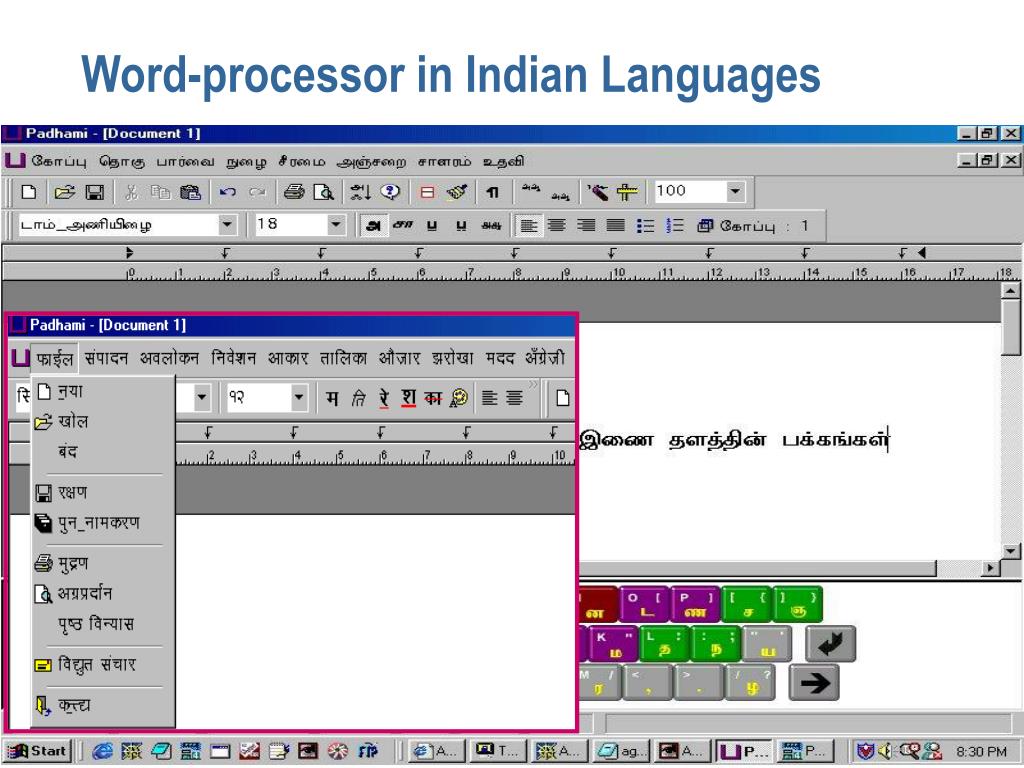Open the zoom 100 dropdown arrow
Image resolution: width=1024 pixels, height=768 pixels.
point(735,191)
